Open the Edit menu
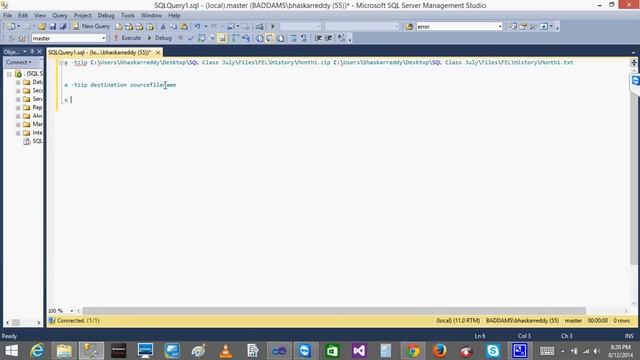 pyautogui.click(x=23, y=15)
